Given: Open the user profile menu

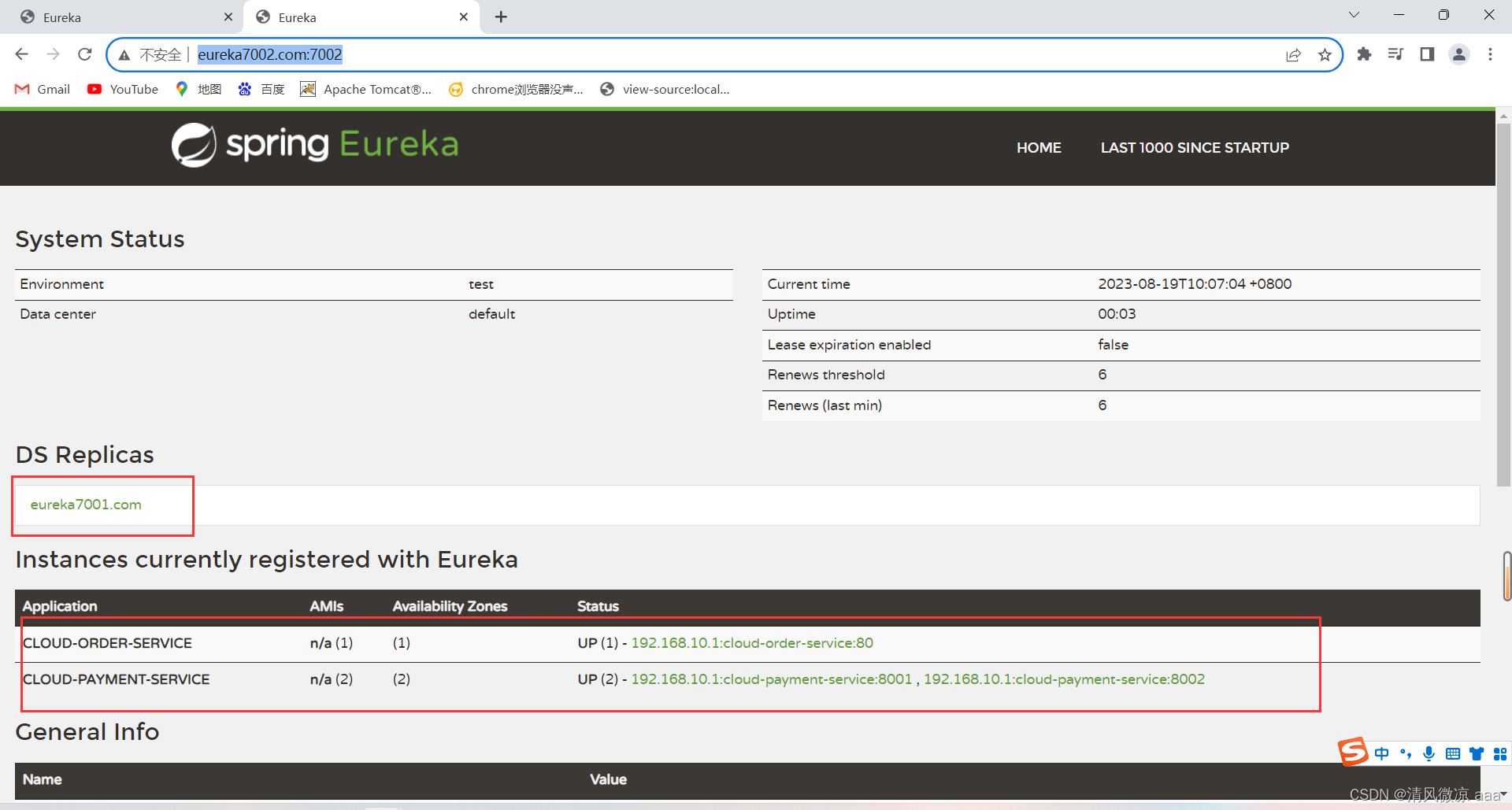Looking at the screenshot, I should 1459,54.
